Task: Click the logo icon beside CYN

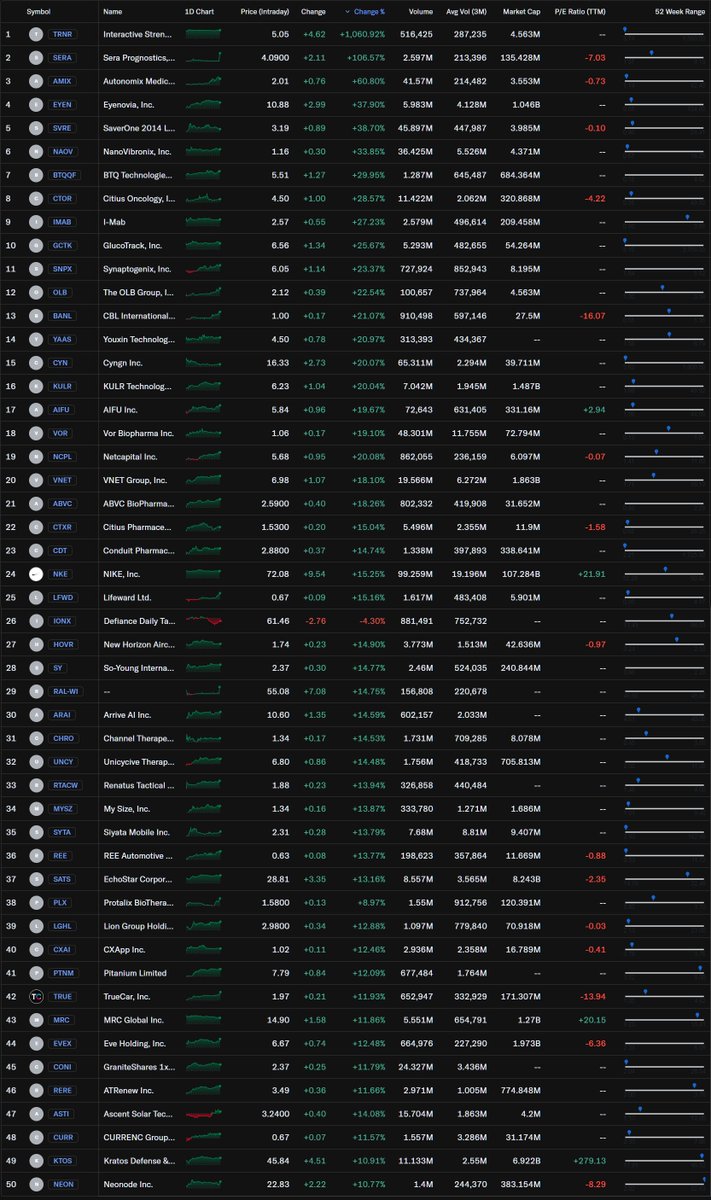Action: tap(36, 363)
